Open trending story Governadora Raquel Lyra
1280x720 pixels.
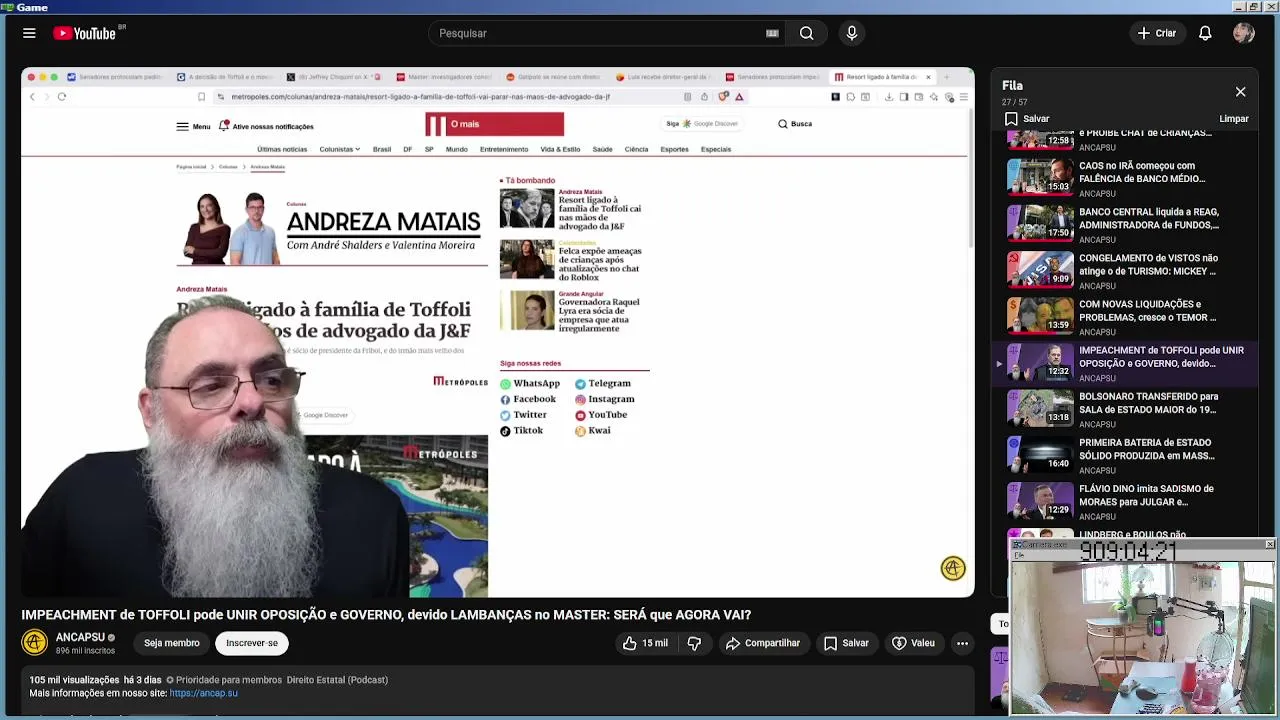pos(572,311)
